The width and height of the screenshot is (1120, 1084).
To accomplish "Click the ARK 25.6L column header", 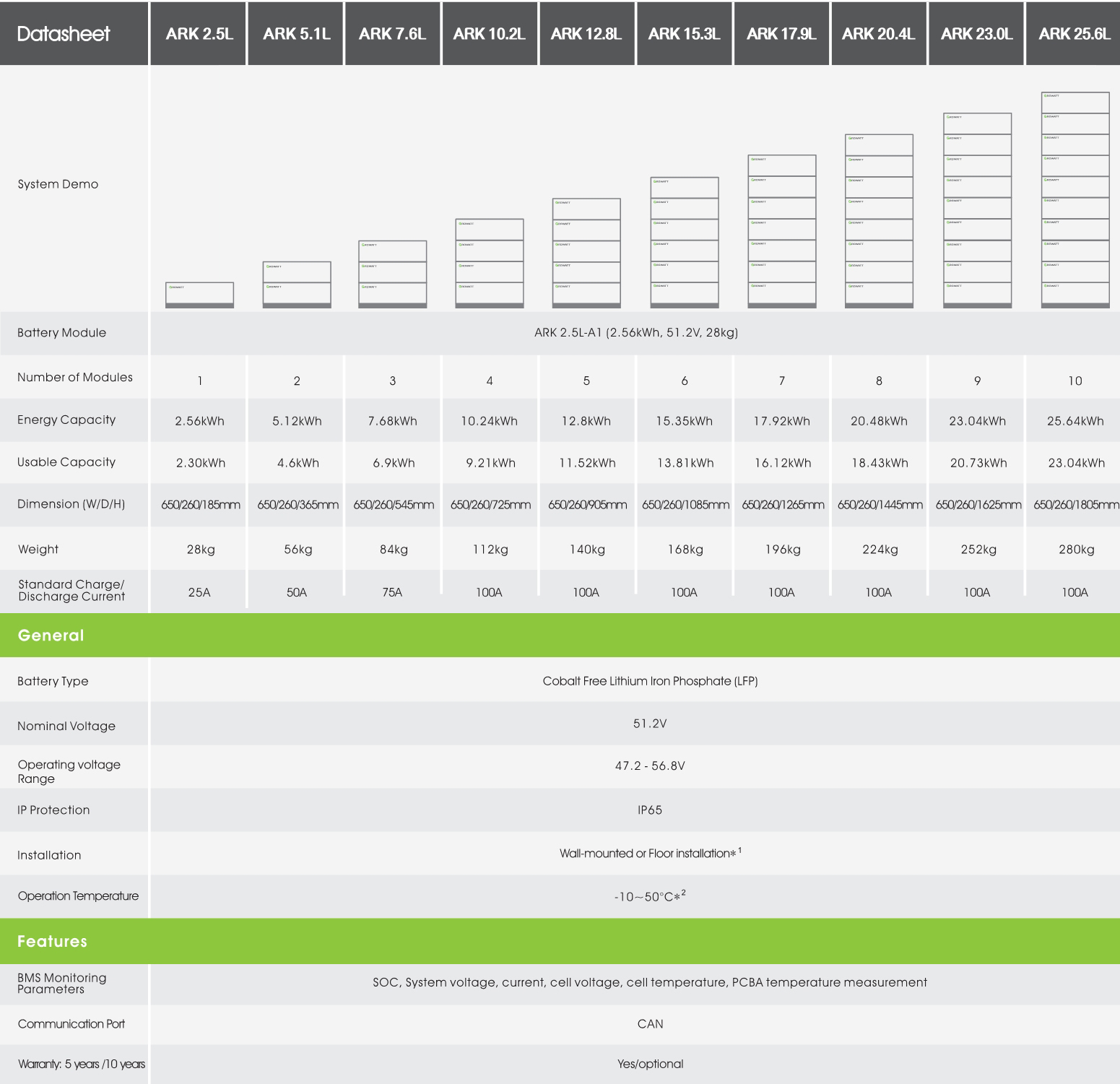I will 1075,34.
